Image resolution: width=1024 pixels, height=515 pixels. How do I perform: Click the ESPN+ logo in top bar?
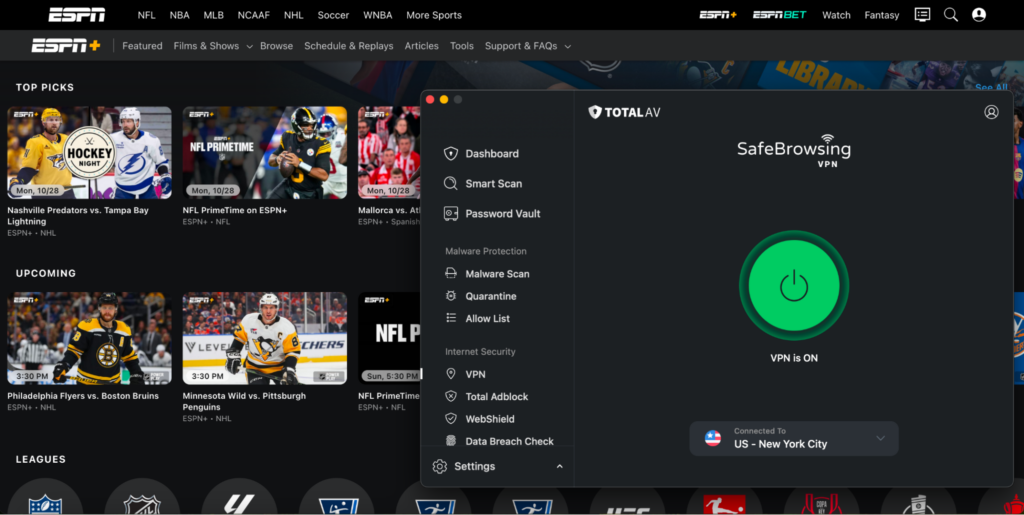click(x=718, y=14)
